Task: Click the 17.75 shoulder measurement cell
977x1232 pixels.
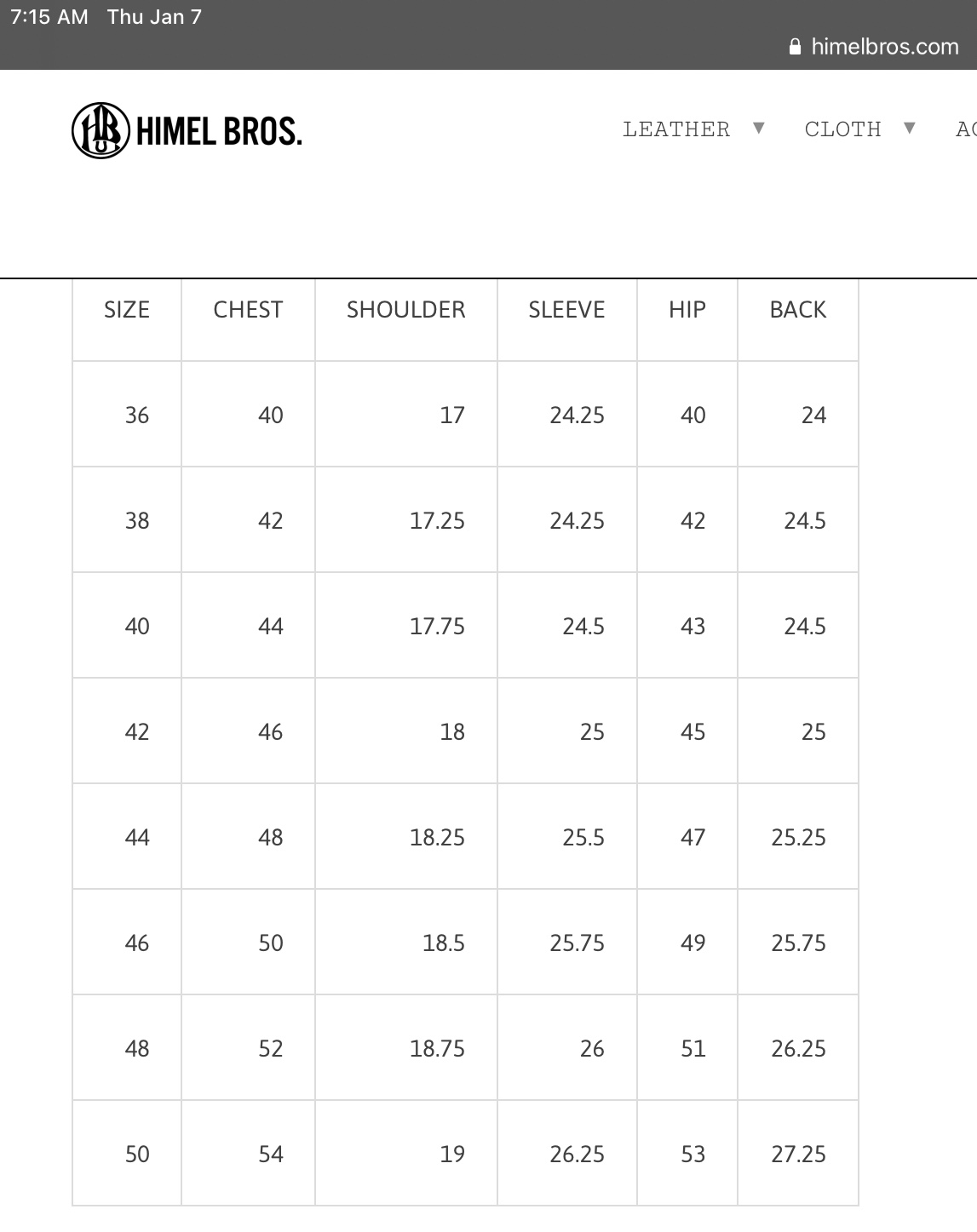Action: coord(437,626)
